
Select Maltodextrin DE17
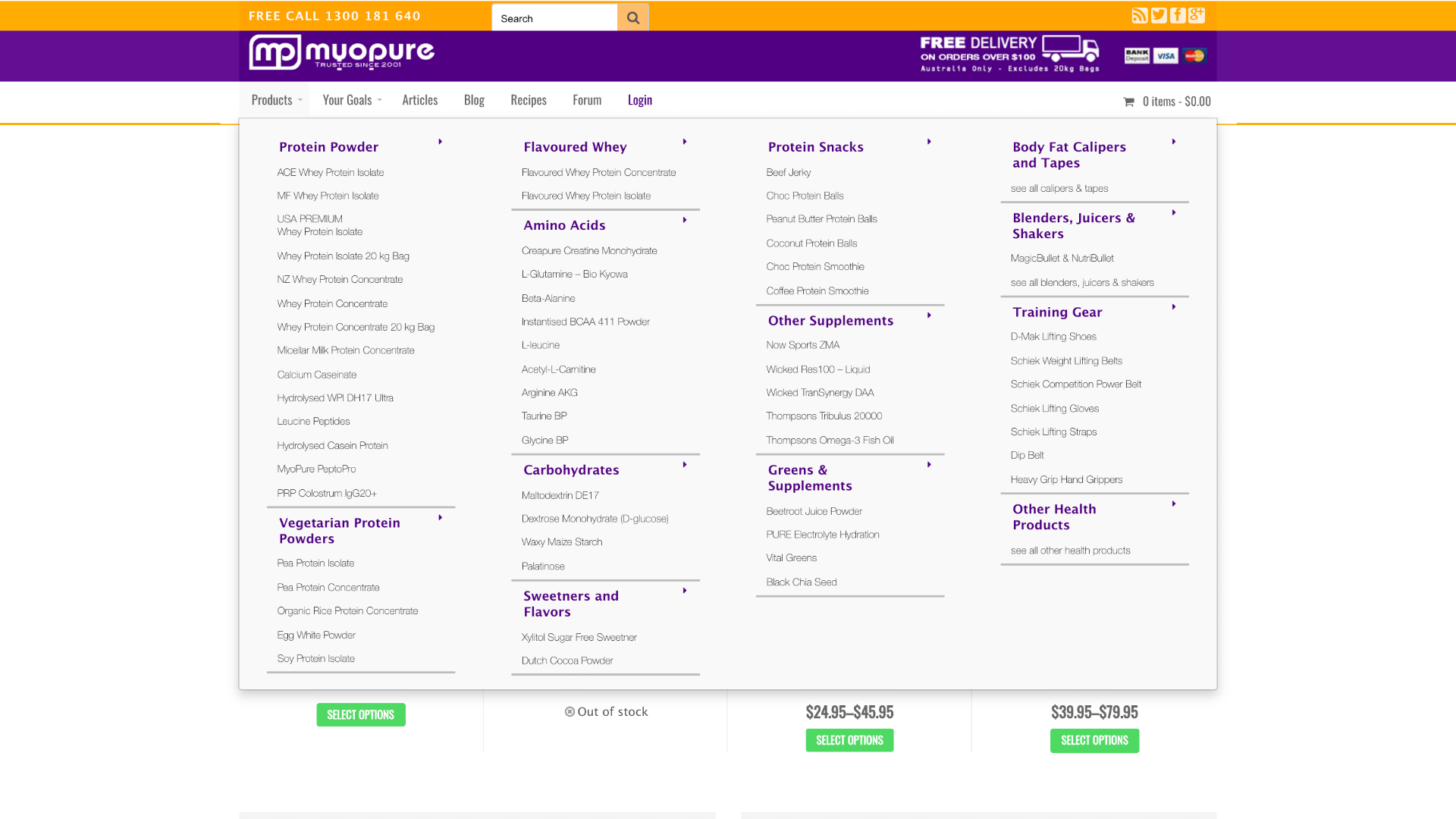[560, 496]
